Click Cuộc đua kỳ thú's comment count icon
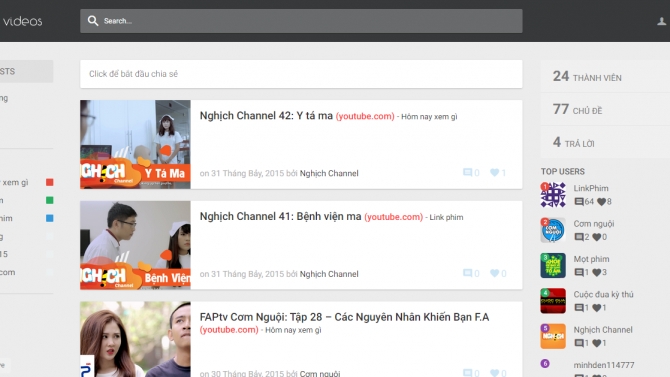The width and height of the screenshot is (670, 377). [x=579, y=308]
